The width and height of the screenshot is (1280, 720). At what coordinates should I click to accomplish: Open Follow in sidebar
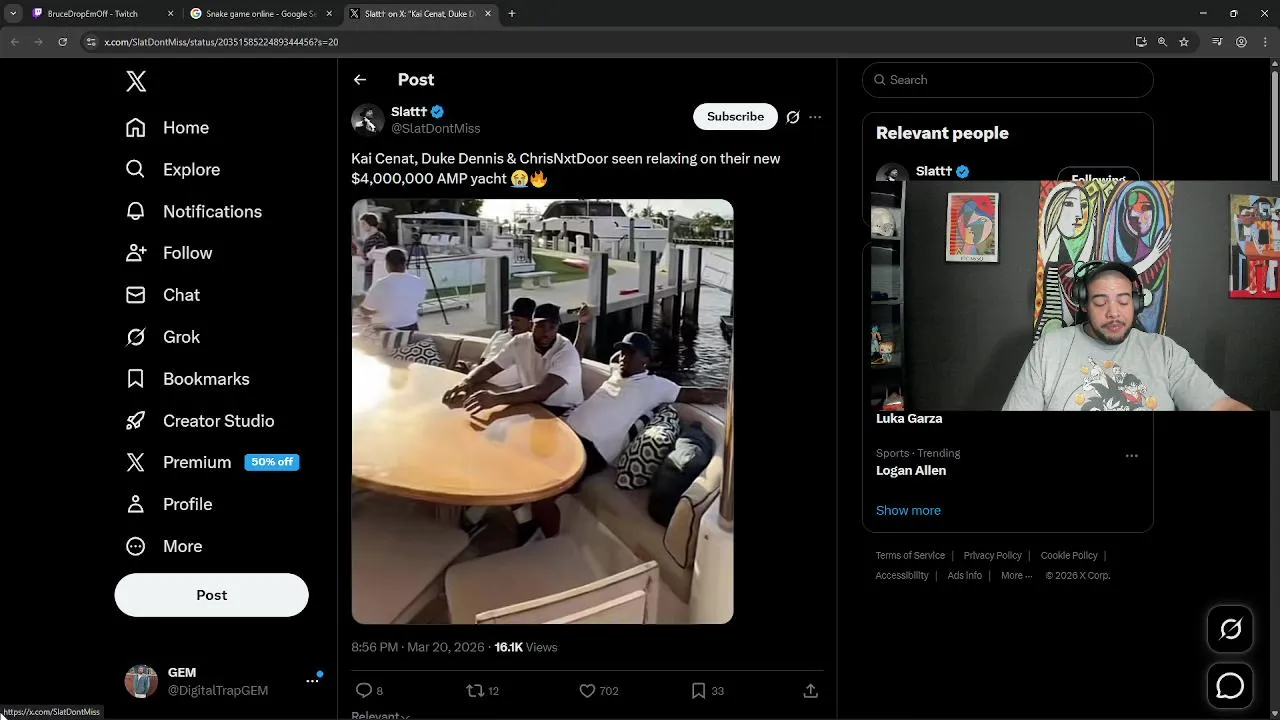(169, 254)
